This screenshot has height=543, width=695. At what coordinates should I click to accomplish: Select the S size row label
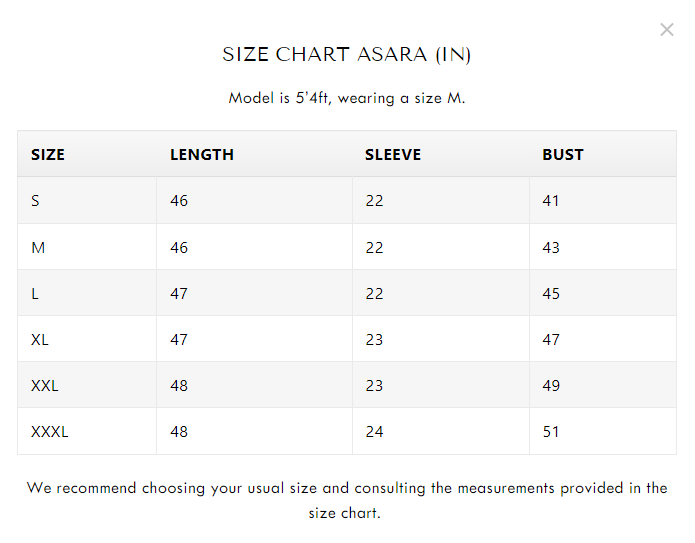(x=36, y=201)
